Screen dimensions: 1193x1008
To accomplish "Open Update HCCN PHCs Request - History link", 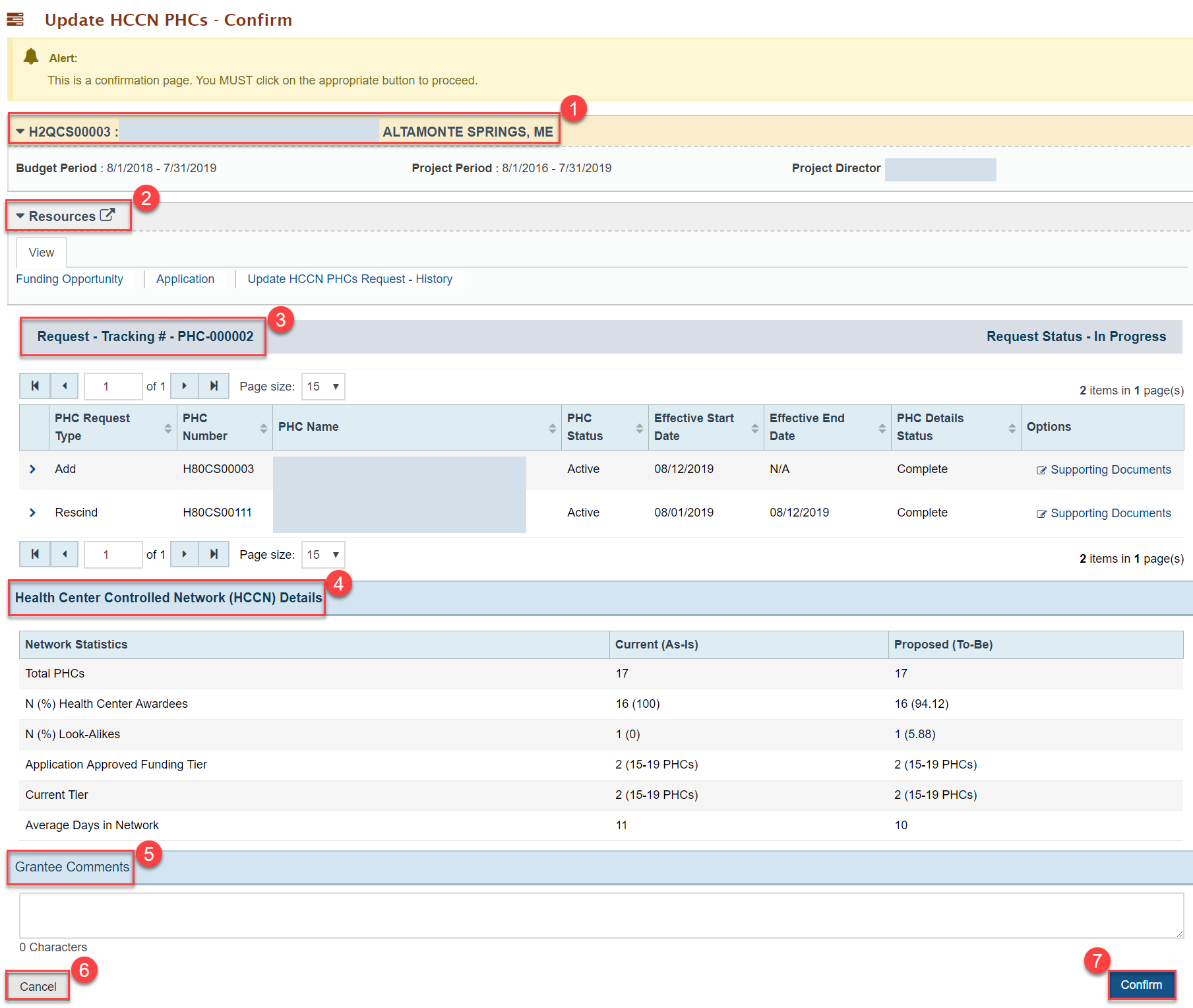I will click(x=350, y=279).
